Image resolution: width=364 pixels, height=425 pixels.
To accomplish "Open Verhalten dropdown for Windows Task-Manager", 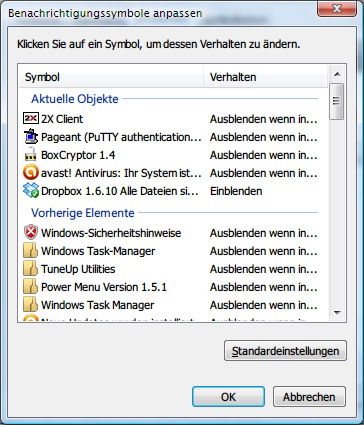I will pos(263,251).
